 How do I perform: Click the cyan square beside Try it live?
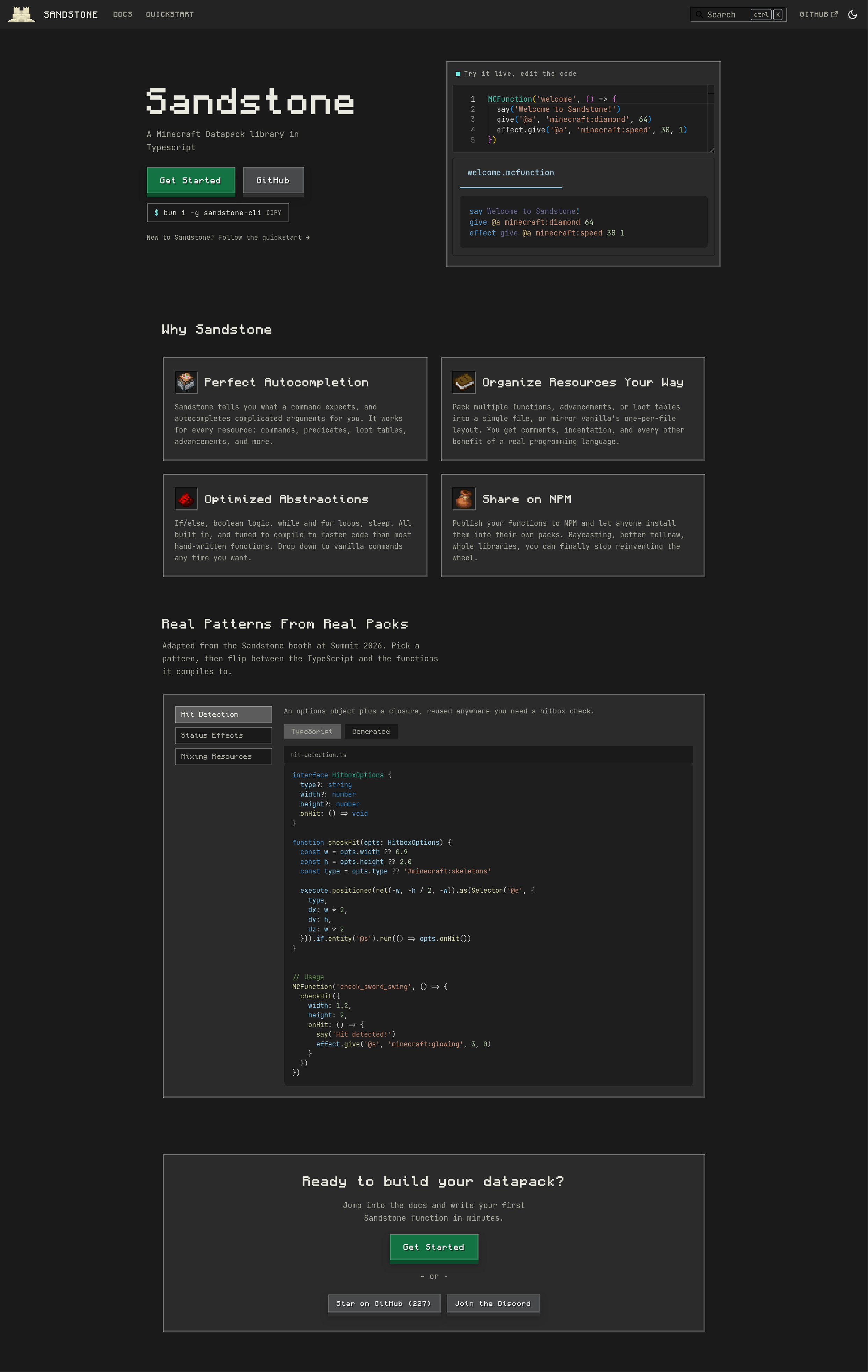[459, 74]
